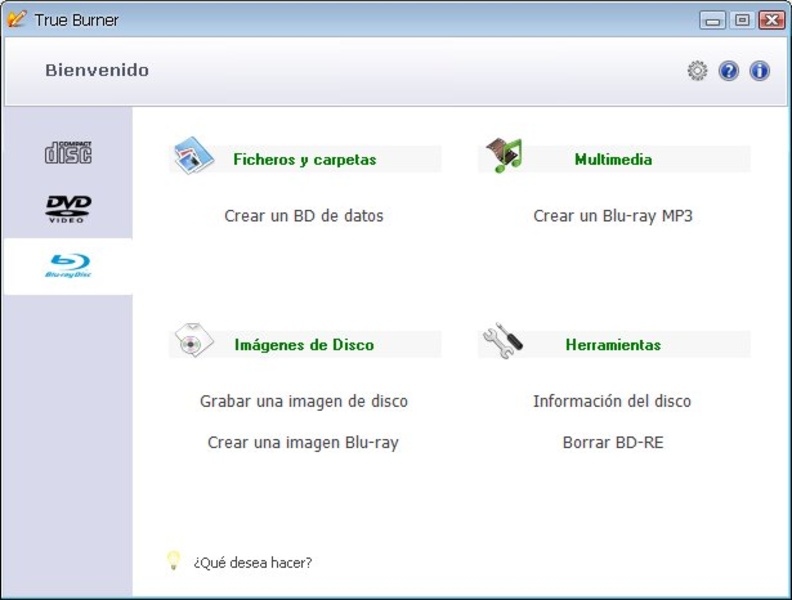Image resolution: width=792 pixels, height=600 pixels.
Task: Click the Multimedia film and note icon
Action: [504, 155]
